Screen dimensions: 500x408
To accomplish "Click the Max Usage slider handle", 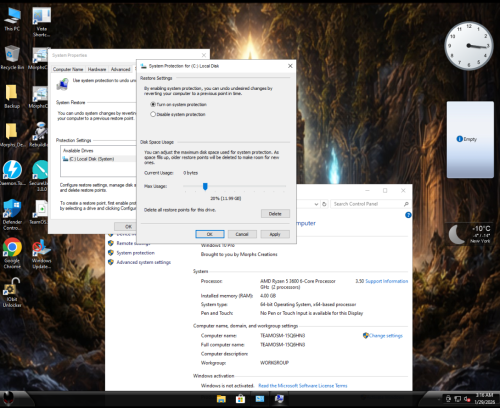I will coord(205,187).
